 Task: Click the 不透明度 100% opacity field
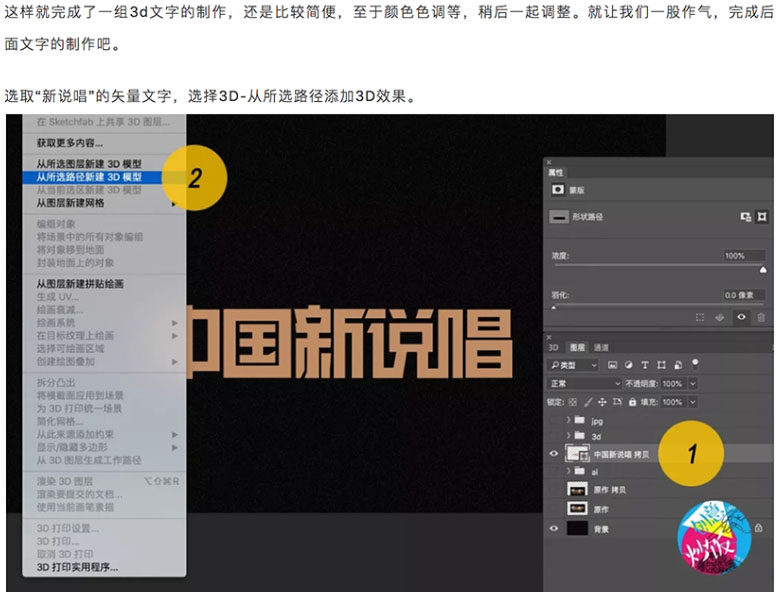673,384
